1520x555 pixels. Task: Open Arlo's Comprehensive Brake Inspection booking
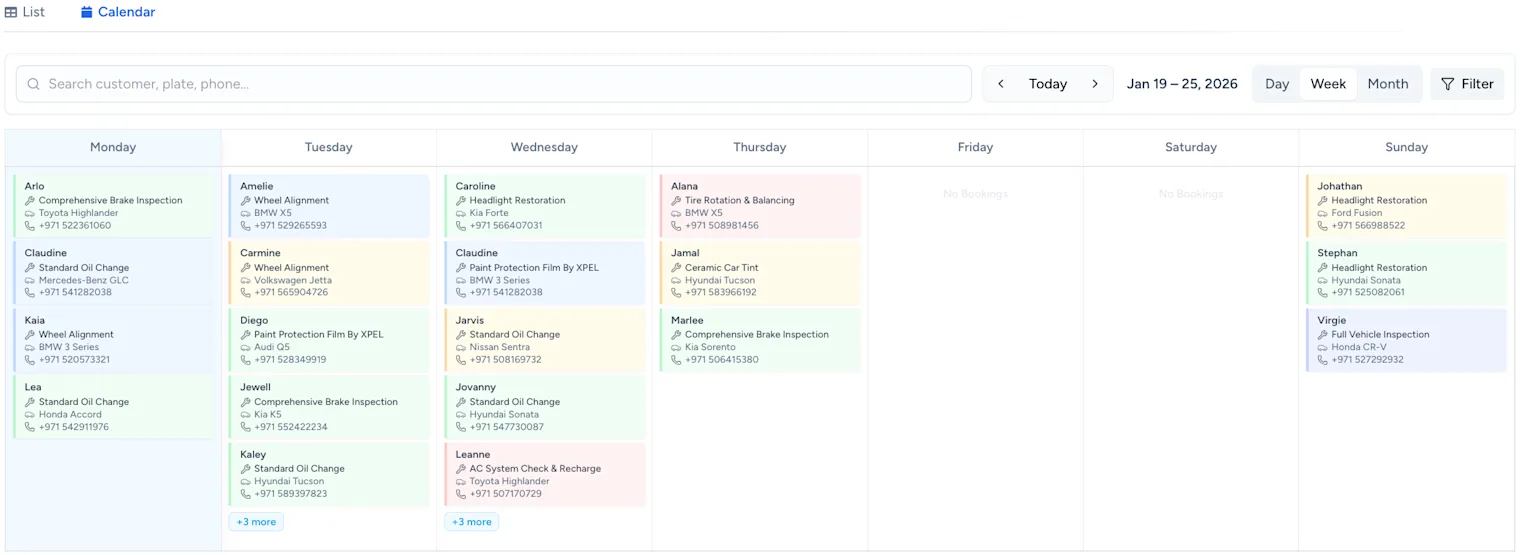[113, 206]
